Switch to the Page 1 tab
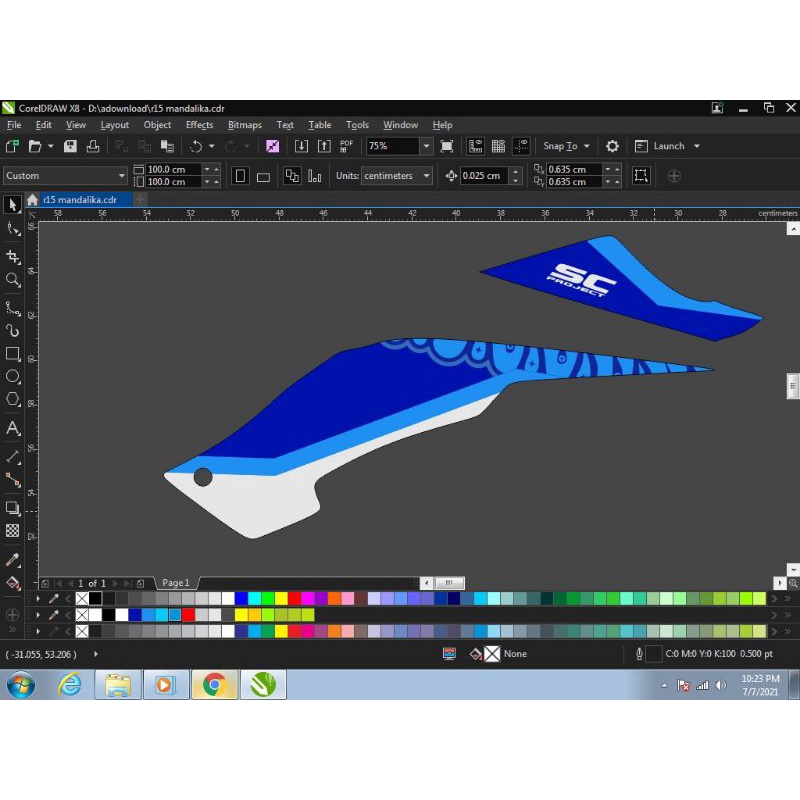 point(176,583)
